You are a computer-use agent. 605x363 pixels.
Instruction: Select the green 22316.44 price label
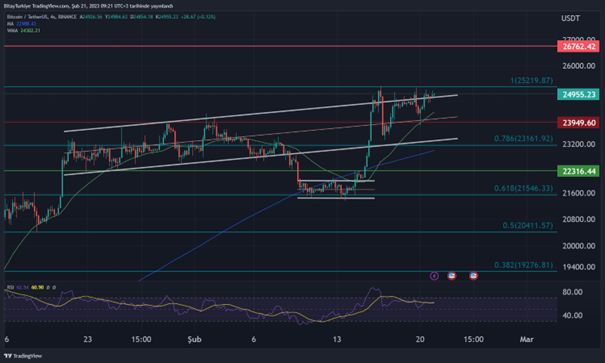[578, 171]
